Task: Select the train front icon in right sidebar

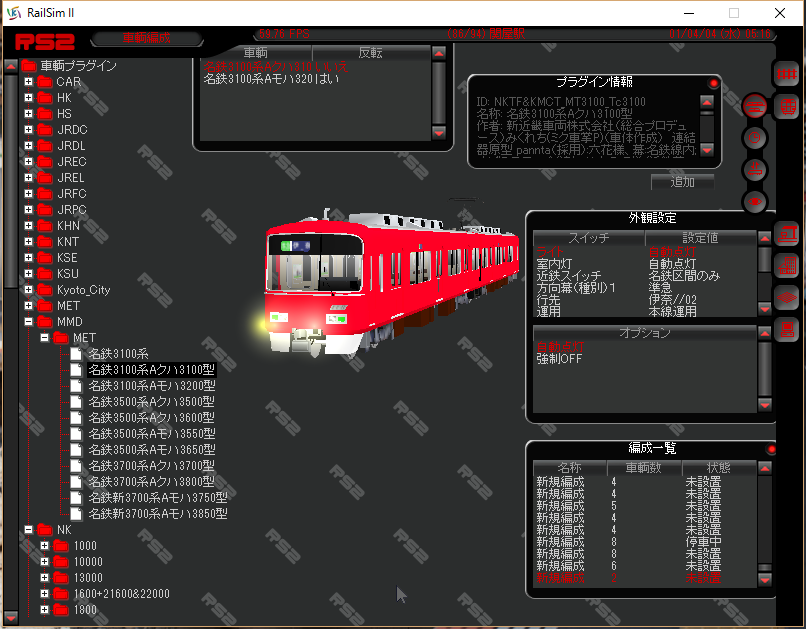Action: (787, 106)
